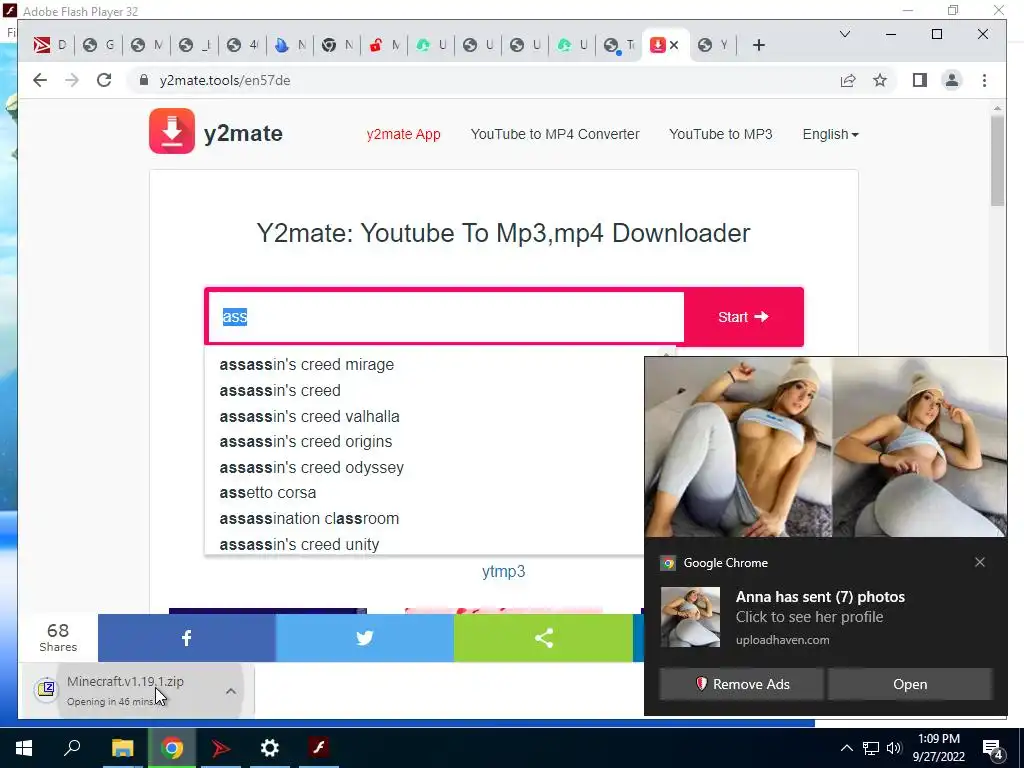Click the Chrome taskbar icon
Image resolution: width=1024 pixels, height=768 pixels.
coord(172,748)
